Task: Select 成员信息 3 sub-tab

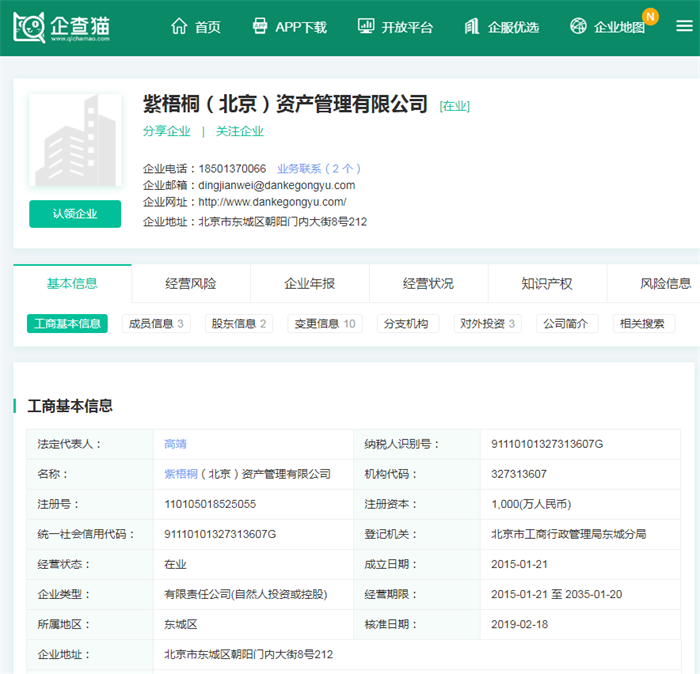Action: click(x=156, y=324)
